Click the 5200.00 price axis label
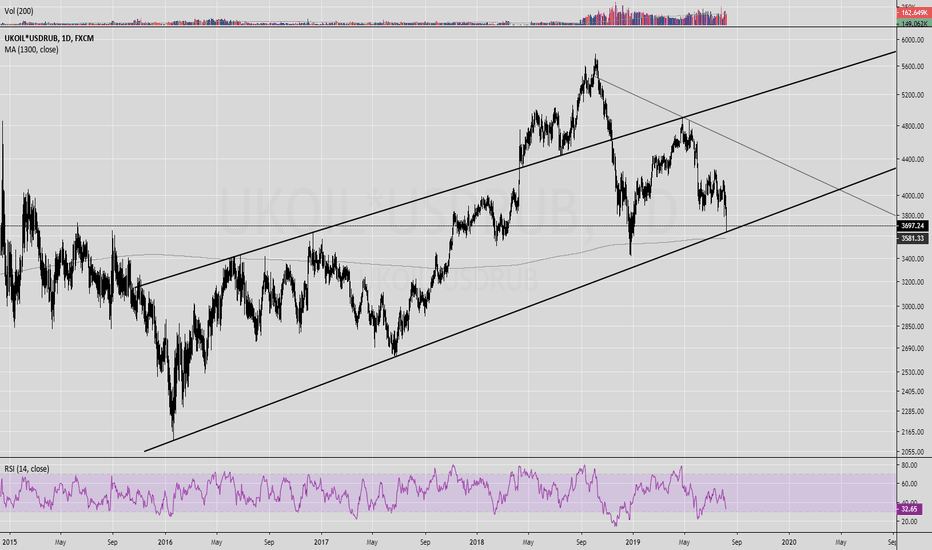 tap(912, 95)
